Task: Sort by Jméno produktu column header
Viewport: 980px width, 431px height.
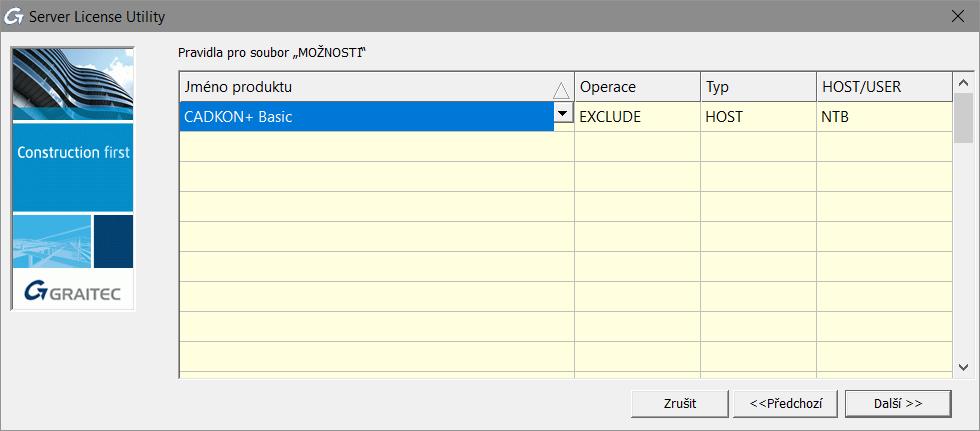Action: (365, 87)
